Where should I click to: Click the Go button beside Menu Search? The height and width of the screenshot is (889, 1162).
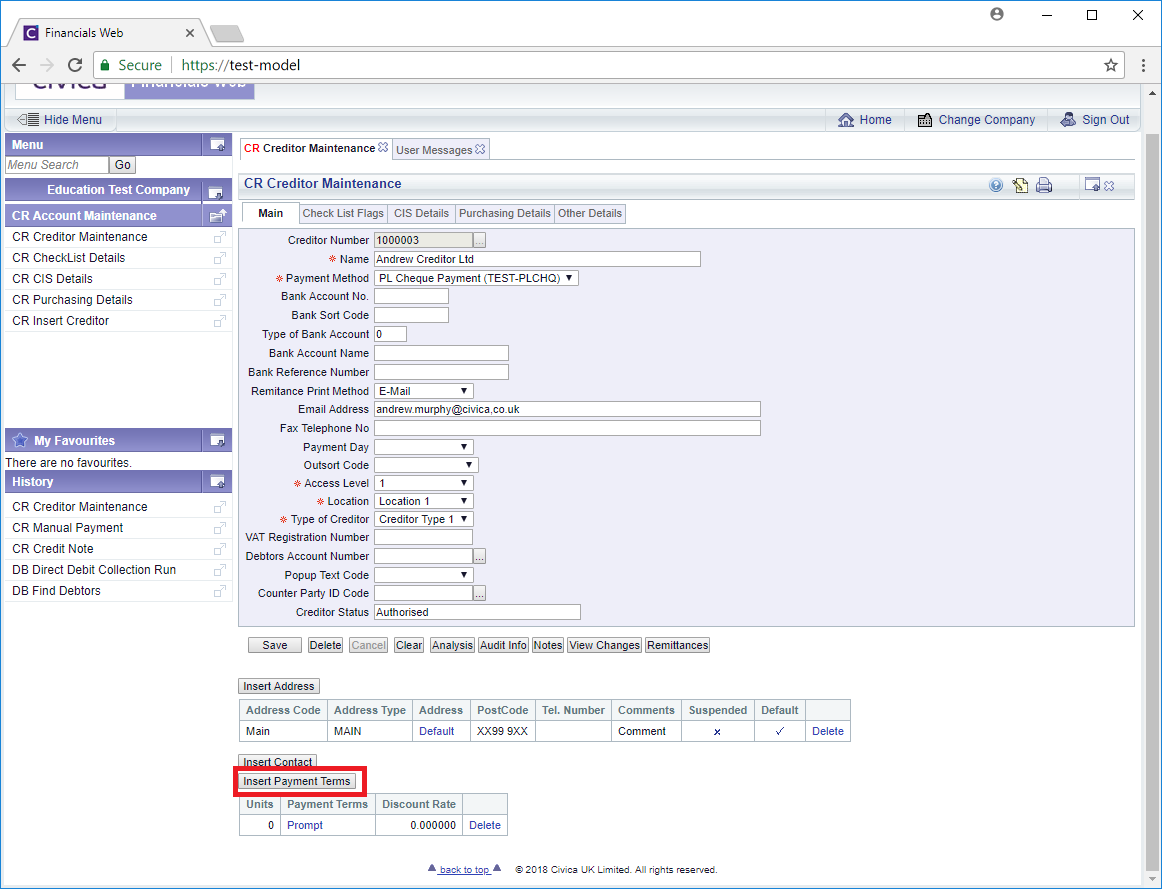[123, 165]
